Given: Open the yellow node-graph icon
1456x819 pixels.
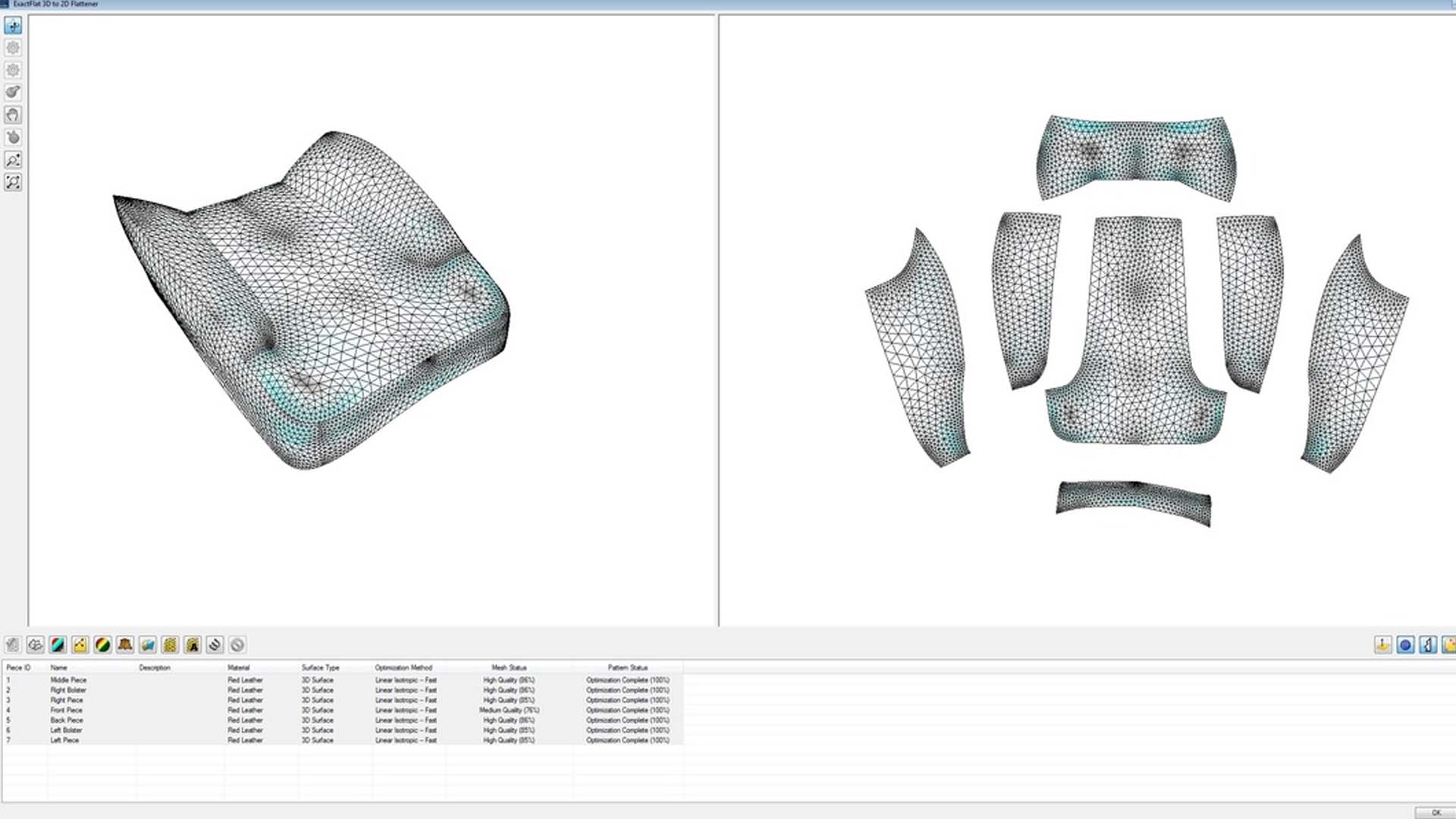Looking at the screenshot, I should (80, 645).
